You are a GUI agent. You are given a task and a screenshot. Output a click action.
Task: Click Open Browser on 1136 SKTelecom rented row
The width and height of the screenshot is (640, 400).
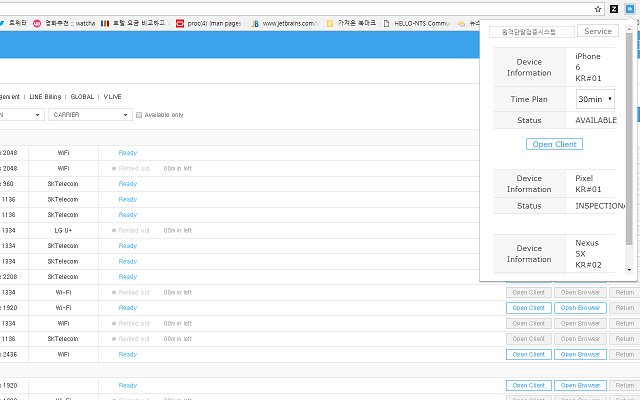click(580, 339)
